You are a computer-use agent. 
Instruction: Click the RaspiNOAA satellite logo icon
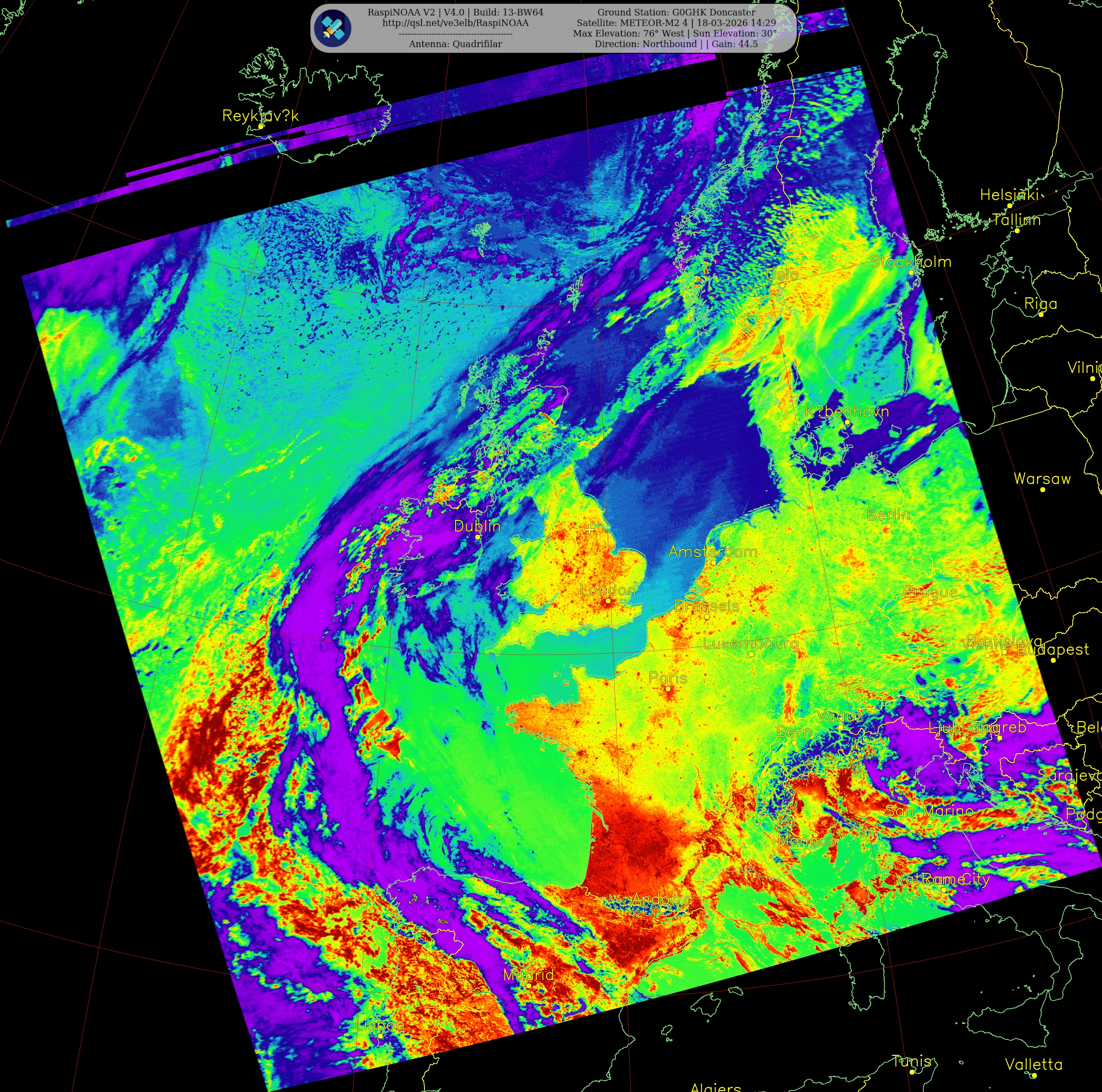click(333, 28)
